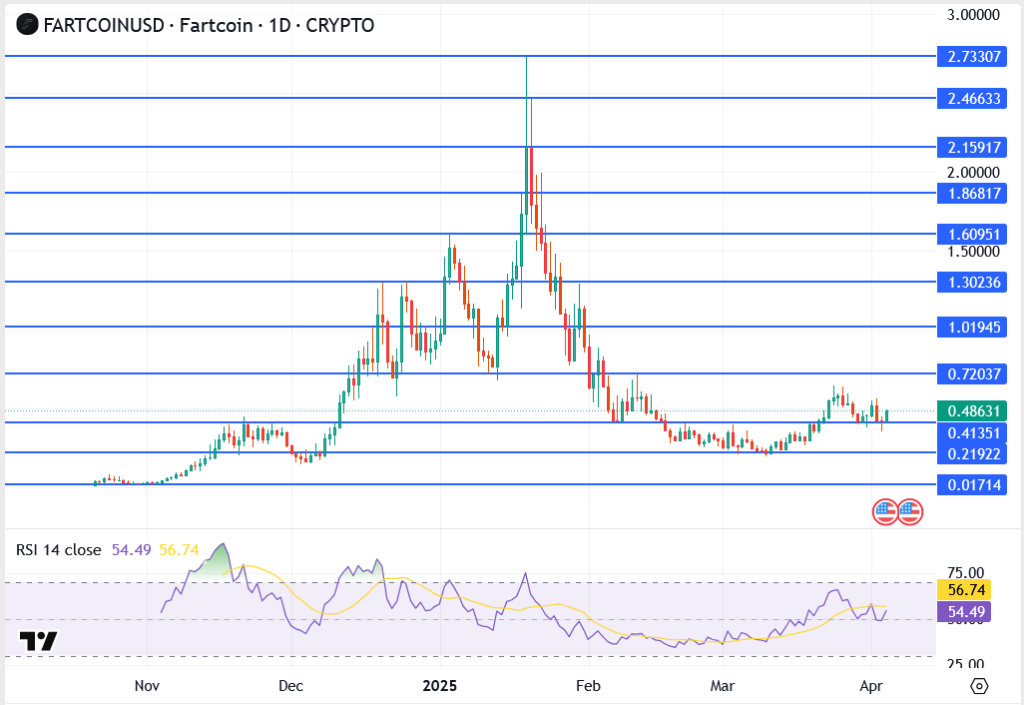
Task: Select the 1.01945 horizontal line price label
Action: tap(973, 327)
